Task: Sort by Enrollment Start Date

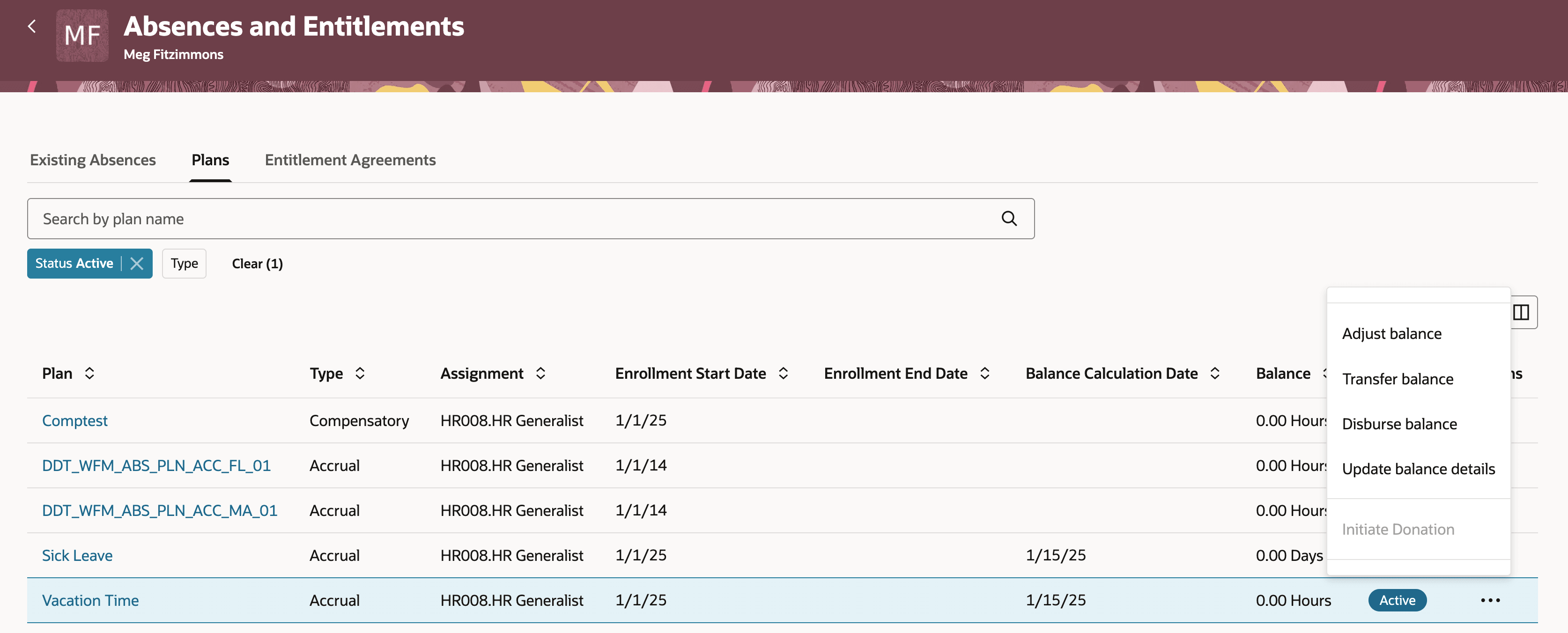Action: tap(784, 373)
